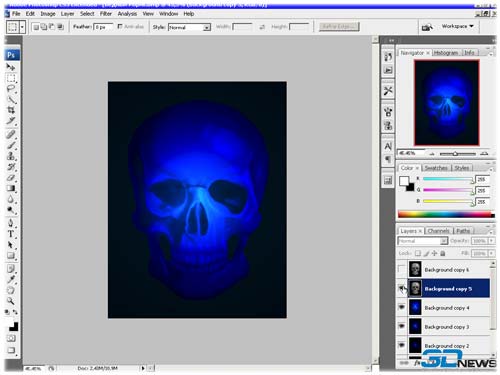Show the Background copy 6 layer

(402, 269)
